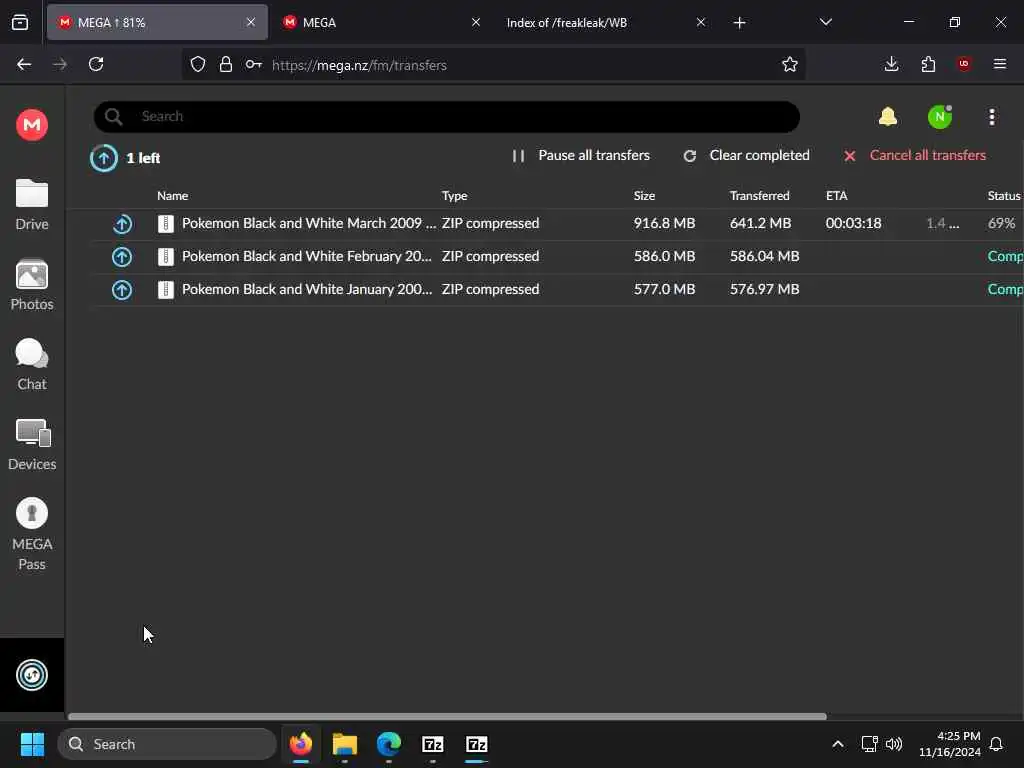
Task: Click the 576.97 MB transferred value
Action: (x=764, y=289)
